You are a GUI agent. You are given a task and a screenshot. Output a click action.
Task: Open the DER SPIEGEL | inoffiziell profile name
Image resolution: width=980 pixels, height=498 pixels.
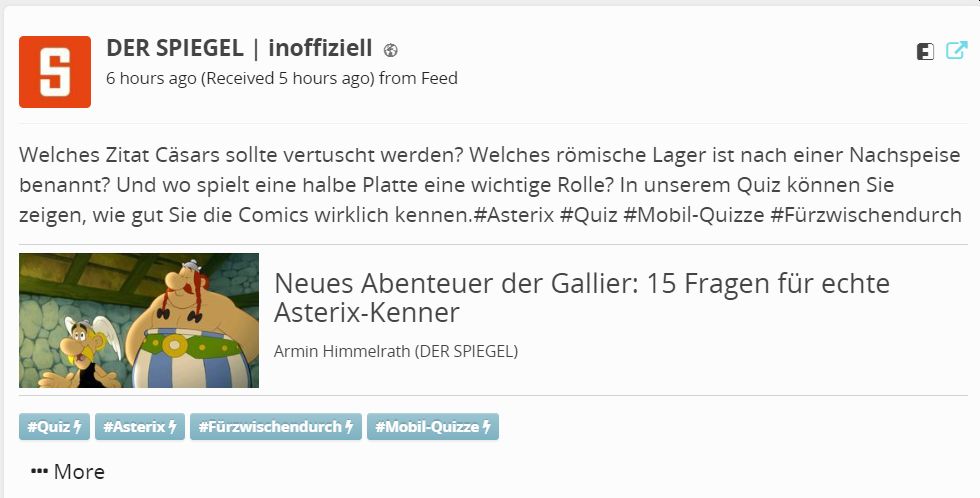coord(239,48)
